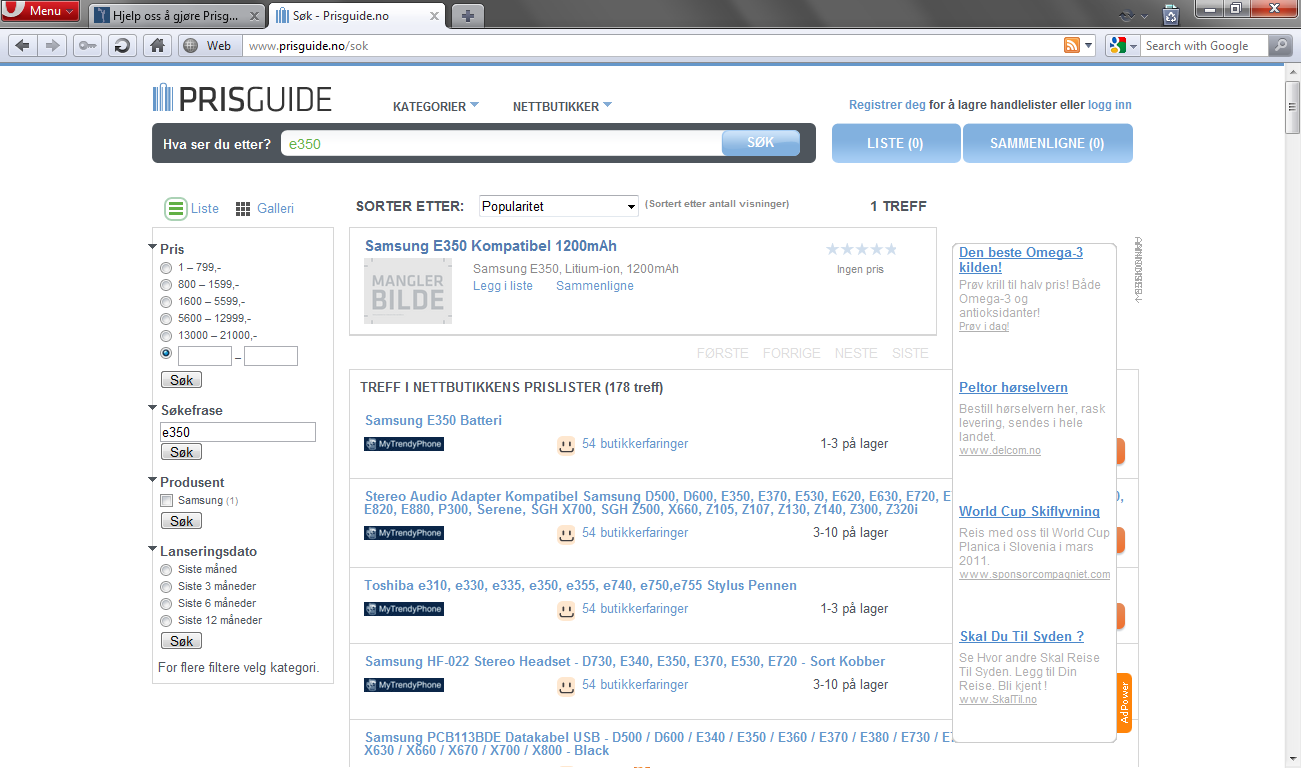
Task: Click MyTrendyPhone logo under Samsung E350 Batteri
Action: 404,444
